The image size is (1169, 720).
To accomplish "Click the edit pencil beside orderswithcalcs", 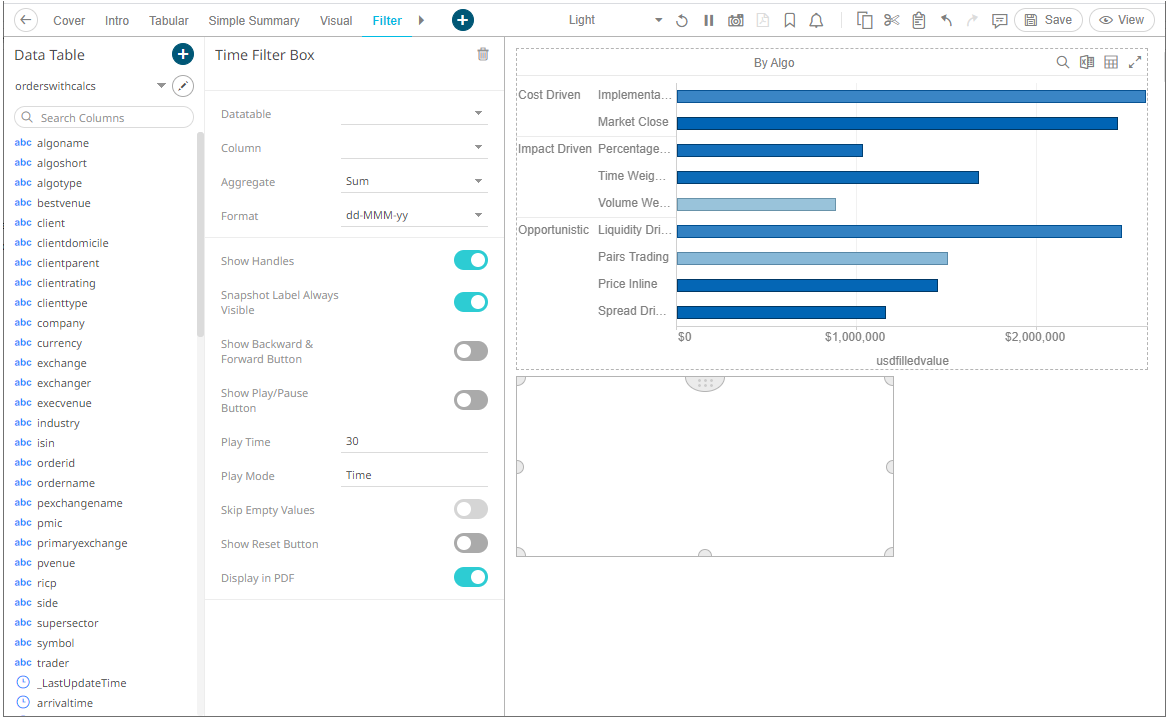I will [183, 86].
